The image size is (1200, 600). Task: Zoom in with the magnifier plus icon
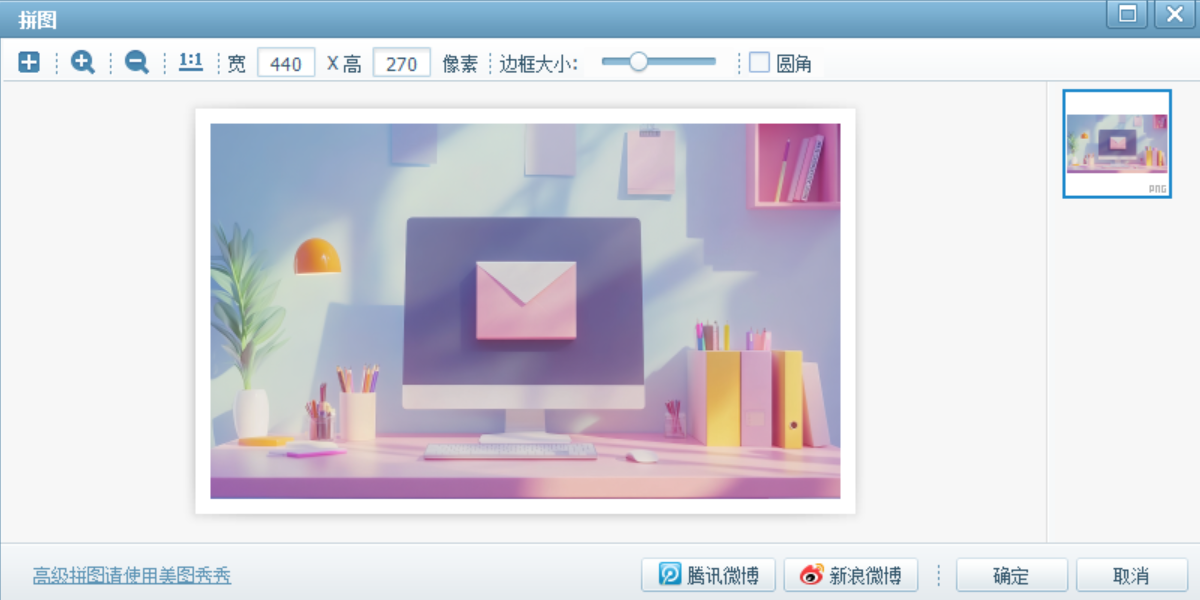(82, 63)
